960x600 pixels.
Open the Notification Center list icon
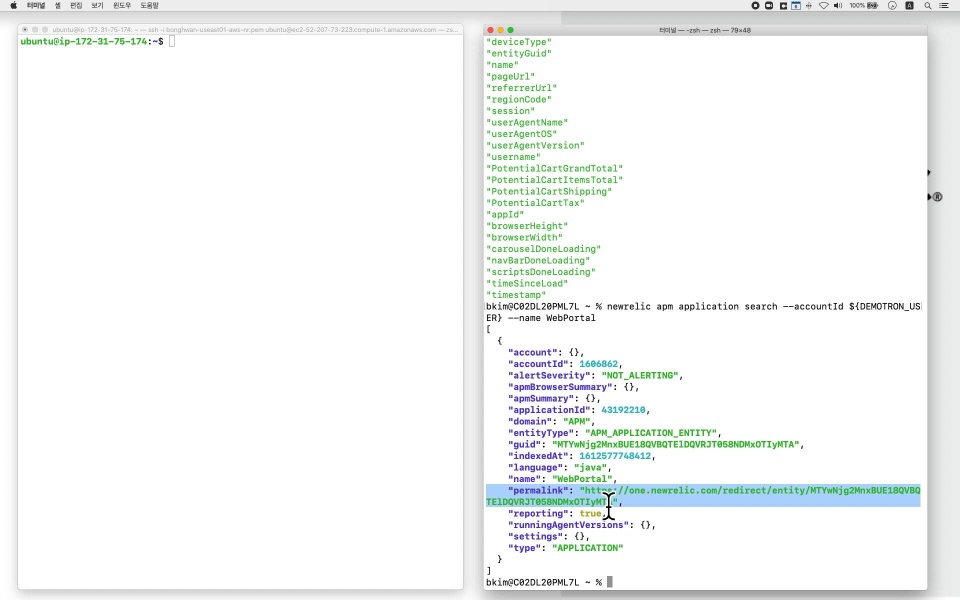point(944,6)
